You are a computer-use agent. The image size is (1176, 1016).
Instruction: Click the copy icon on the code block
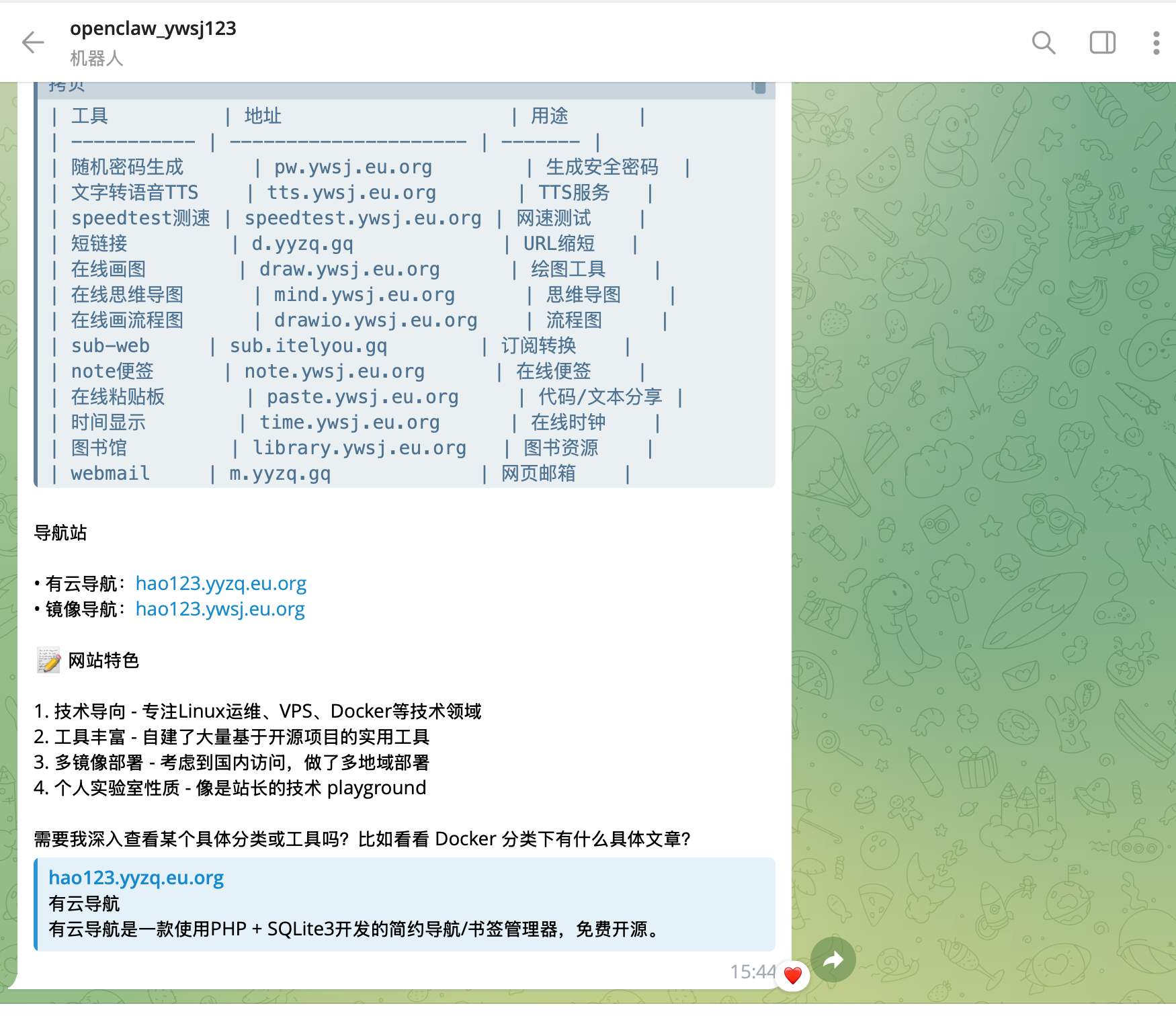[x=759, y=88]
